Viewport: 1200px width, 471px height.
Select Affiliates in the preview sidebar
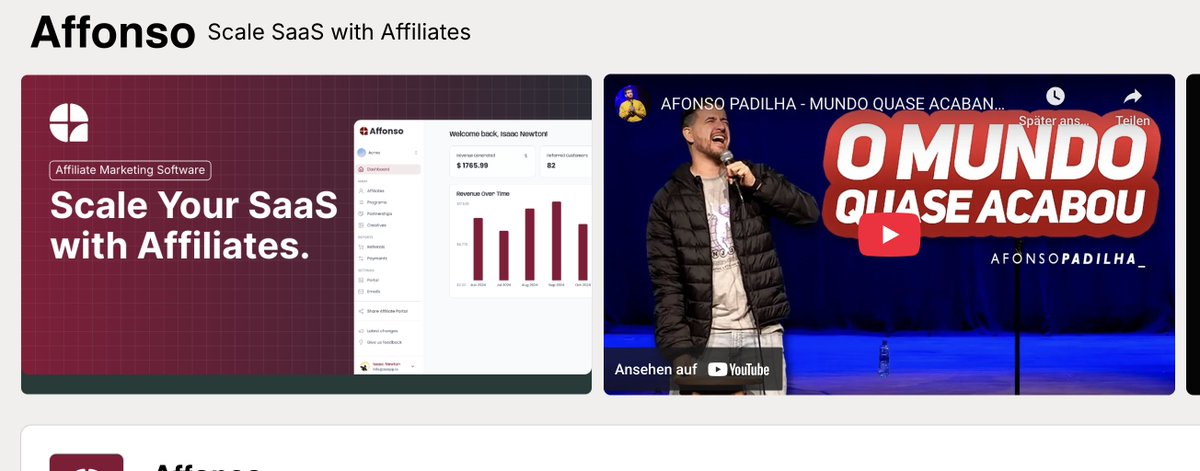coord(375,190)
